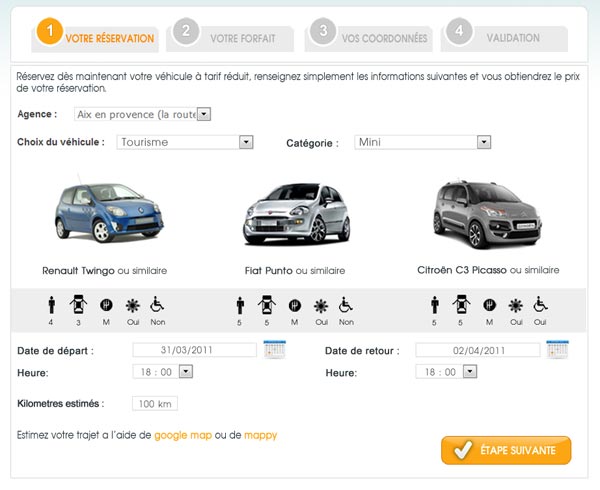600x490 pixels.
Task: Click wheelchair icon under Citroën C3 Picasso
Action: [x=540, y=304]
